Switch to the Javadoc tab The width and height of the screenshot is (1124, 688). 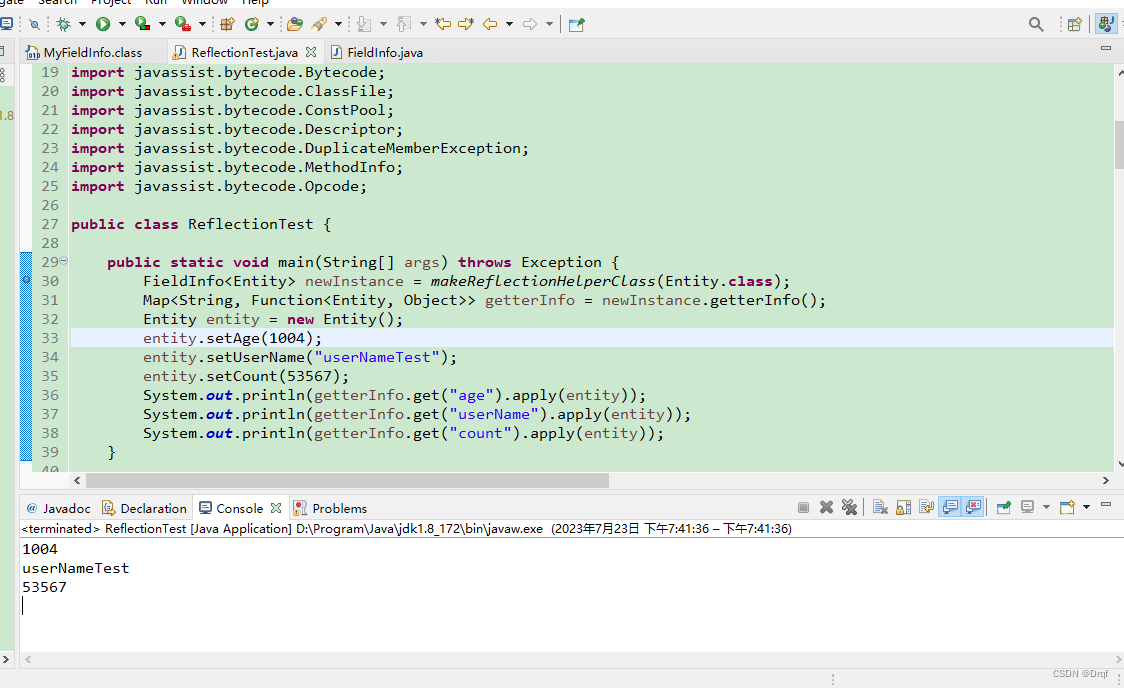(58, 508)
